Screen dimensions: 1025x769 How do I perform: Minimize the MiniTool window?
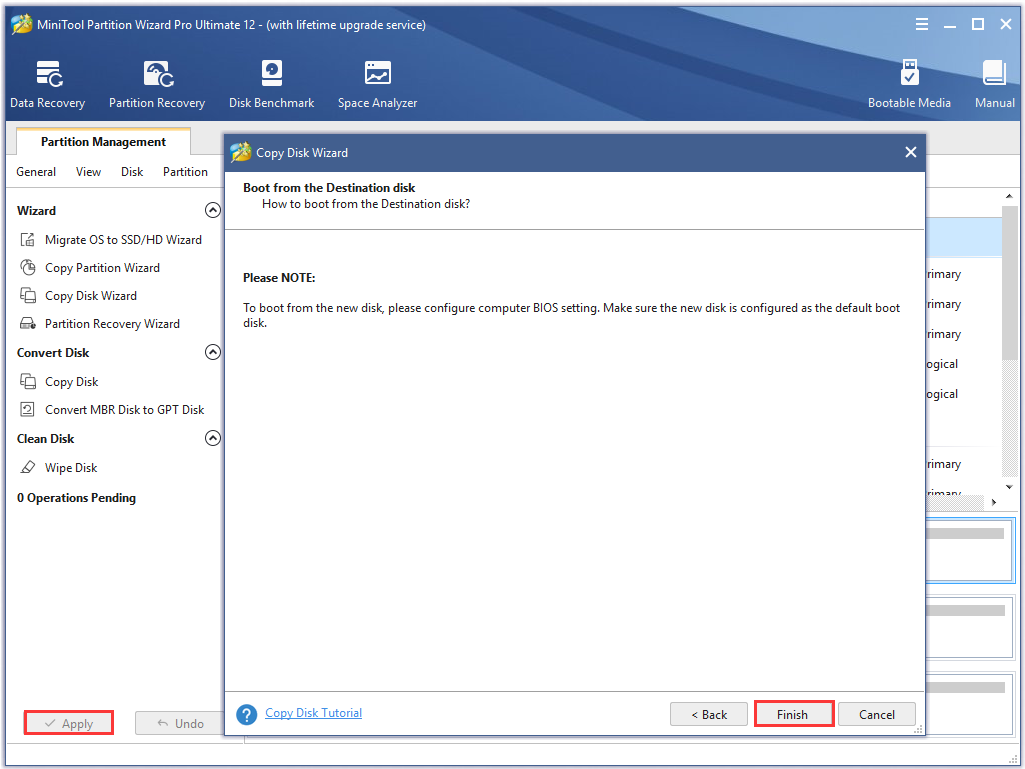point(950,24)
